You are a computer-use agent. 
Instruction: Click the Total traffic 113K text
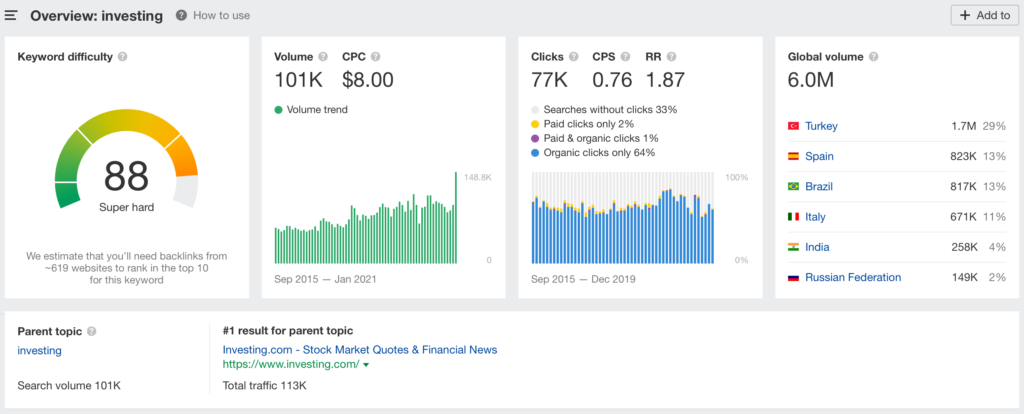pyautogui.click(x=264, y=385)
